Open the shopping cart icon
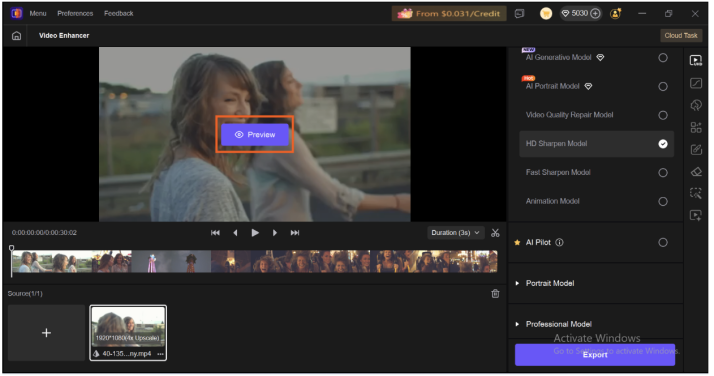 click(x=546, y=14)
